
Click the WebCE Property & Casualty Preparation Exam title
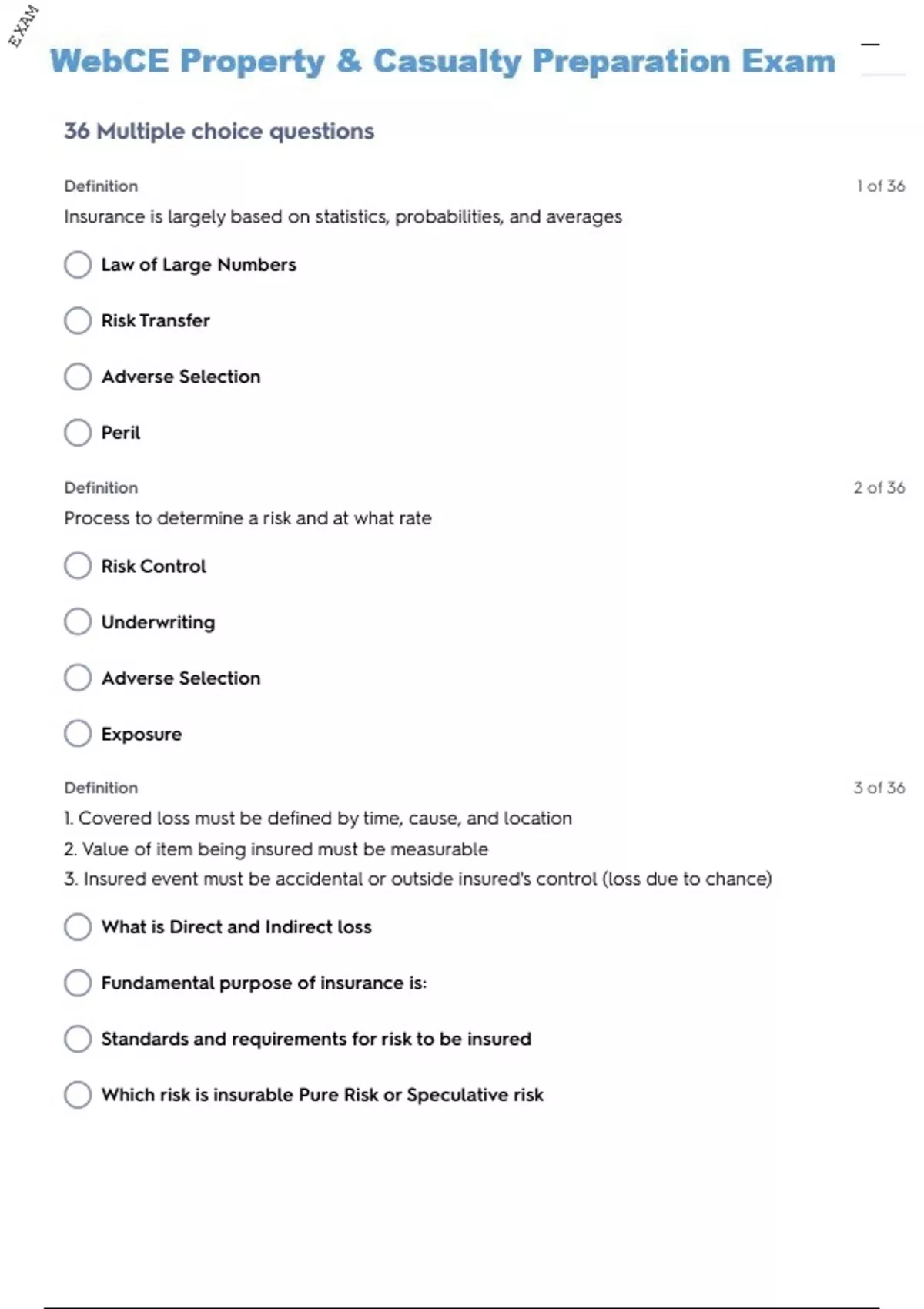click(x=443, y=61)
